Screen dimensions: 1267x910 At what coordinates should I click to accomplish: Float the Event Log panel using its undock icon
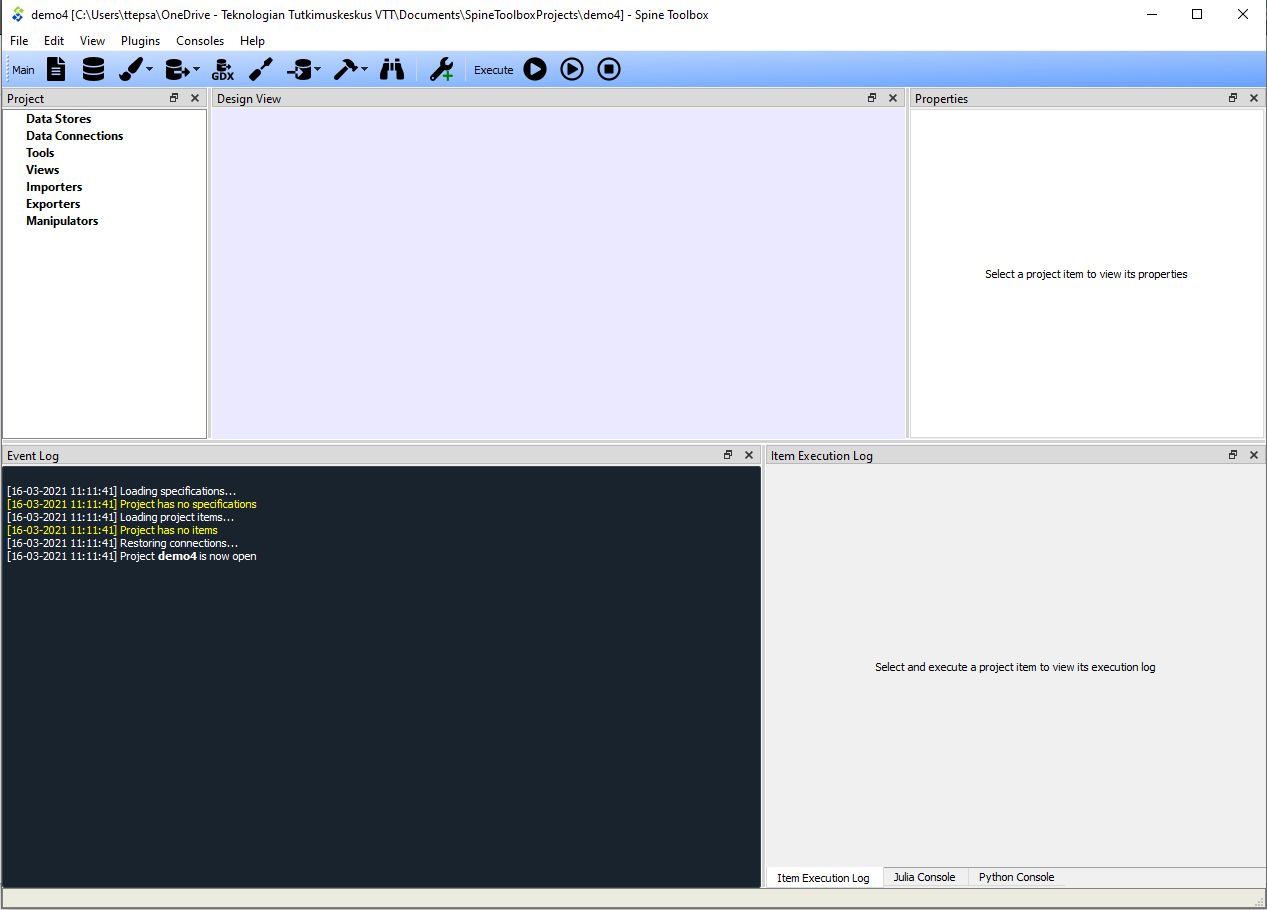tap(727, 454)
